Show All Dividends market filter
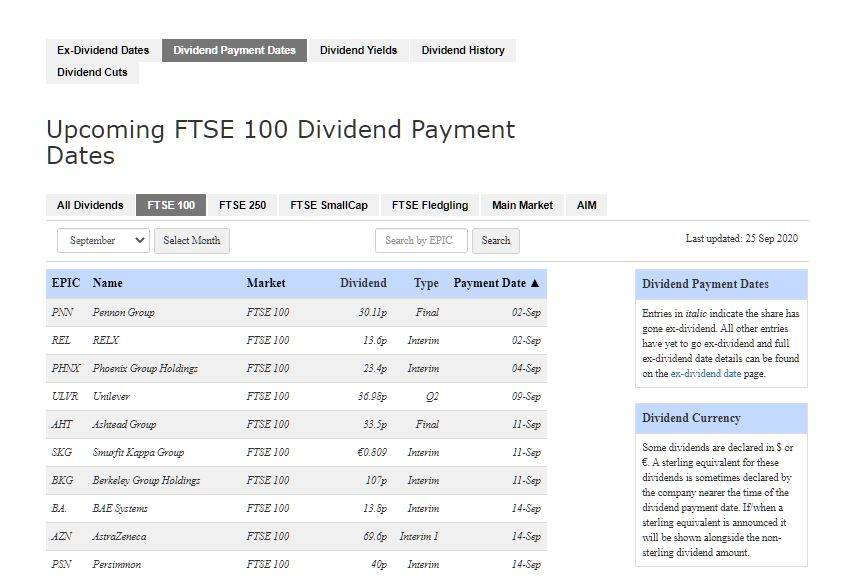 pos(90,205)
